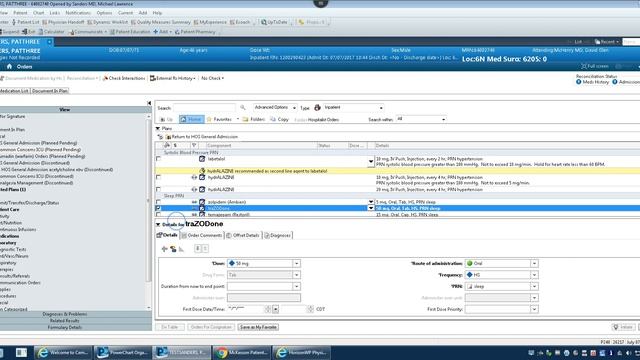This screenshot has width=640, height=360.
Task: Switch to Diagnoses tab
Action: point(278,235)
